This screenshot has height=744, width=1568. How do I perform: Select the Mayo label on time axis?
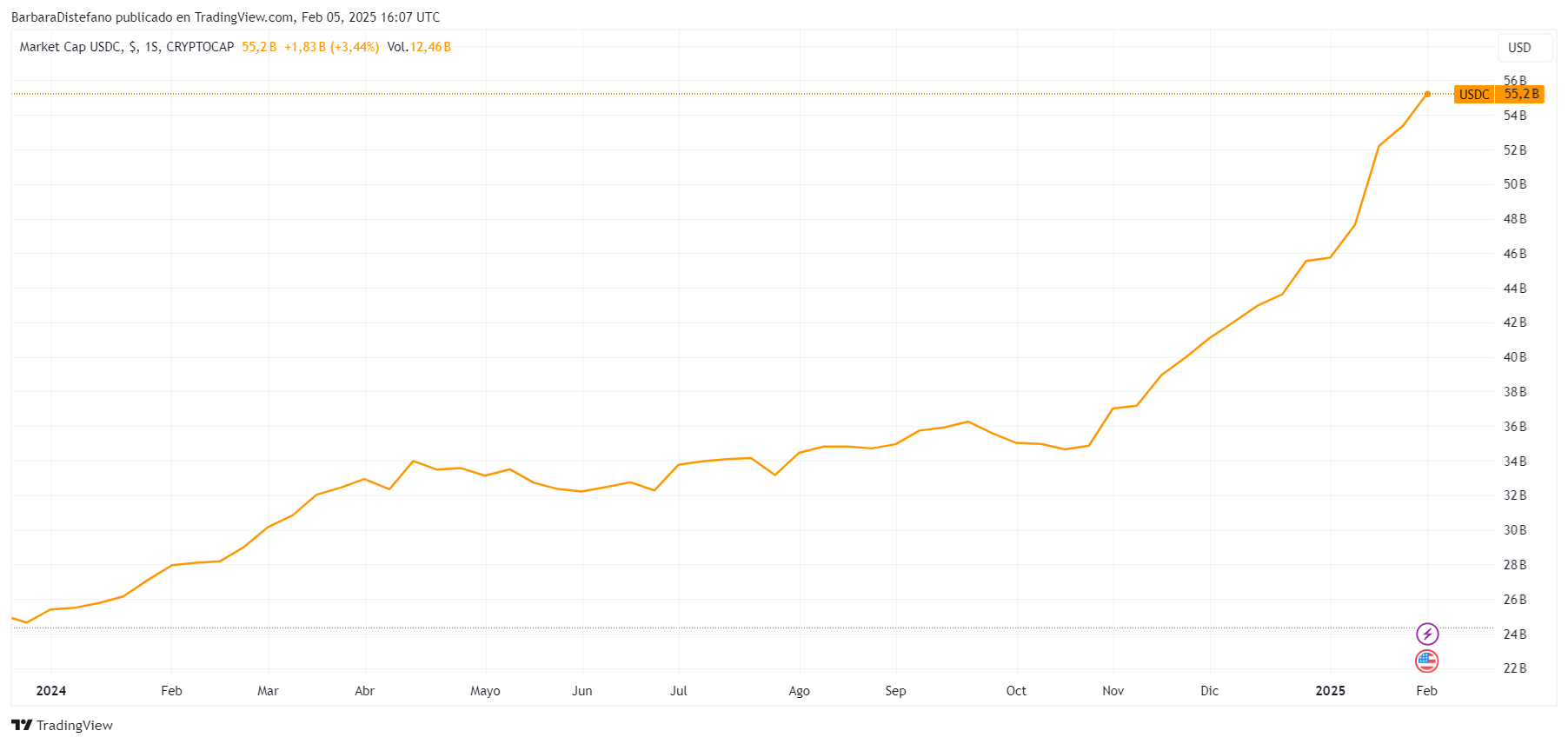tap(485, 691)
